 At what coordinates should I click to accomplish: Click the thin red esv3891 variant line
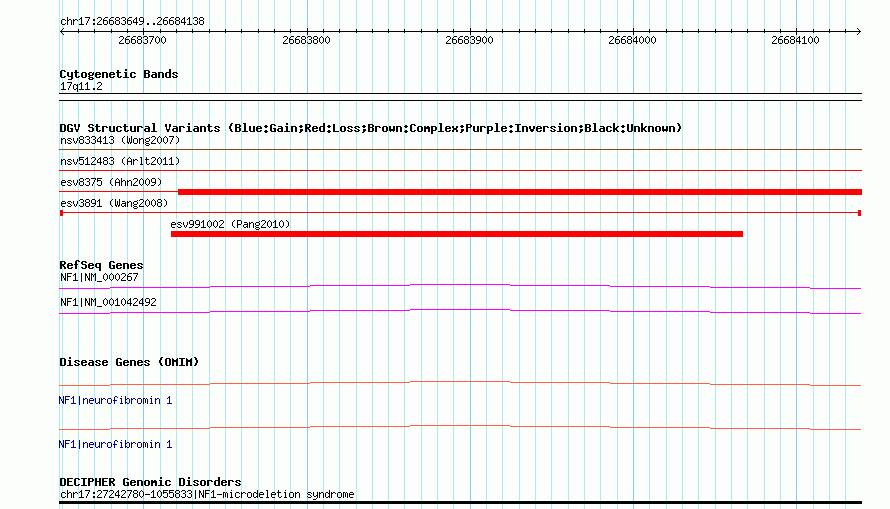[x=460, y=213]
